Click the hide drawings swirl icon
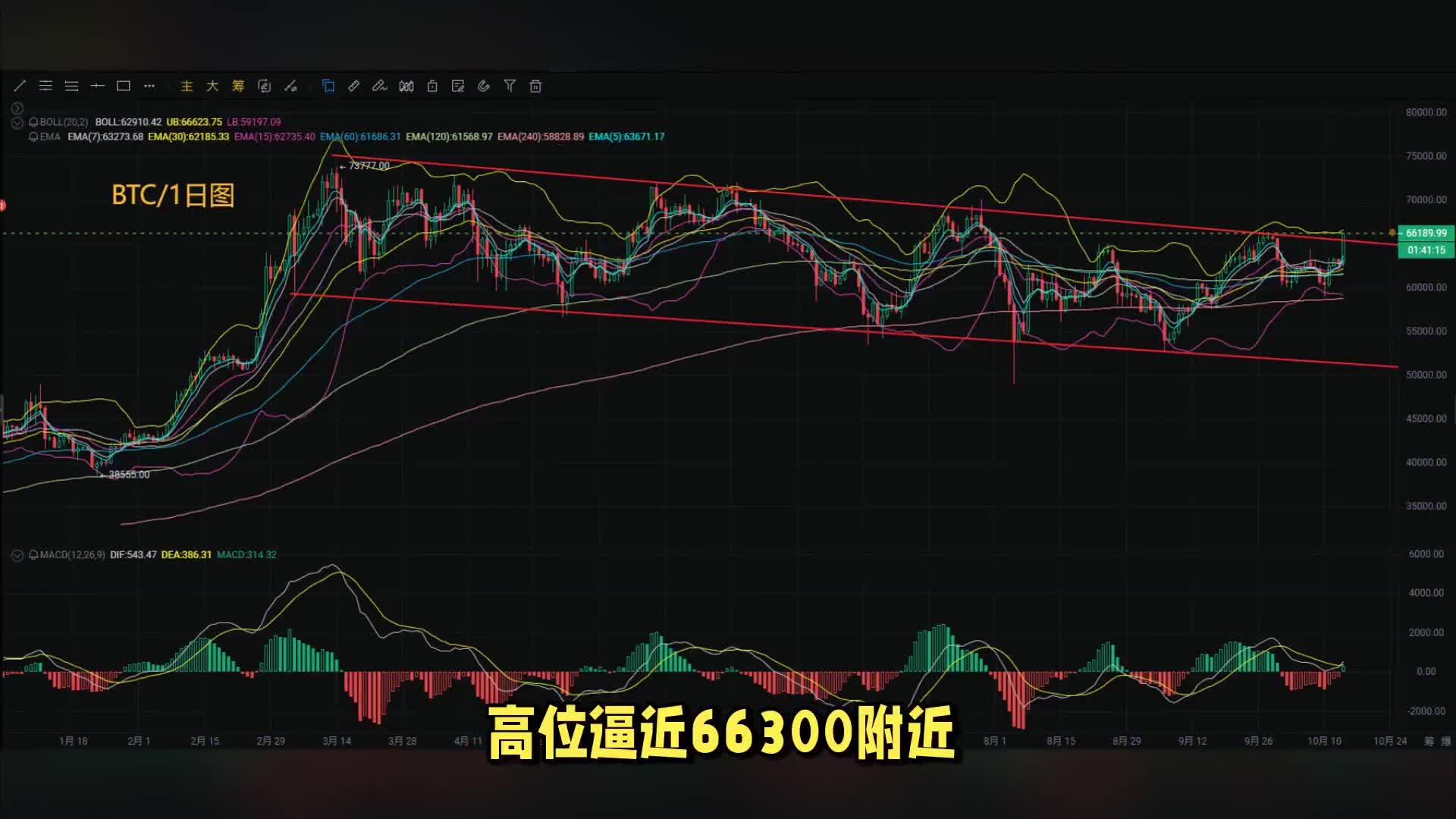 pyautogui.click(x=484, y=86)
